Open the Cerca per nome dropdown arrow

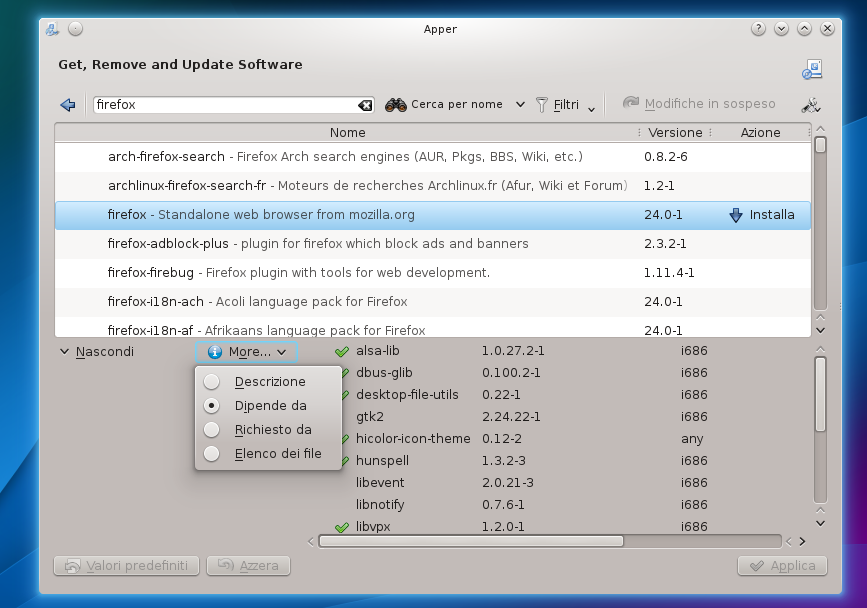click(x=520, y=104)
